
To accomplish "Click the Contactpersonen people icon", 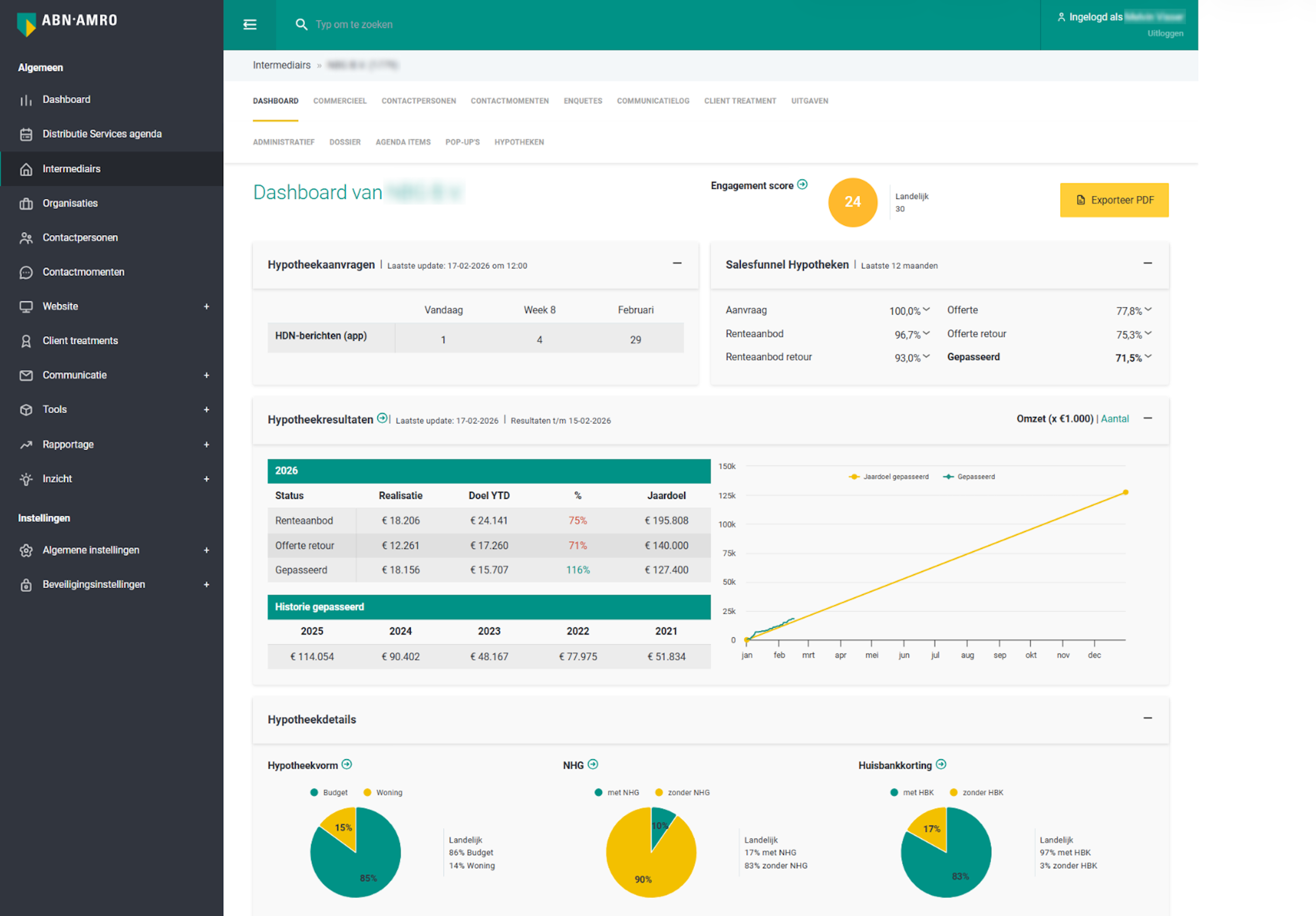I will pyautogui.click(x=26, y=238).
